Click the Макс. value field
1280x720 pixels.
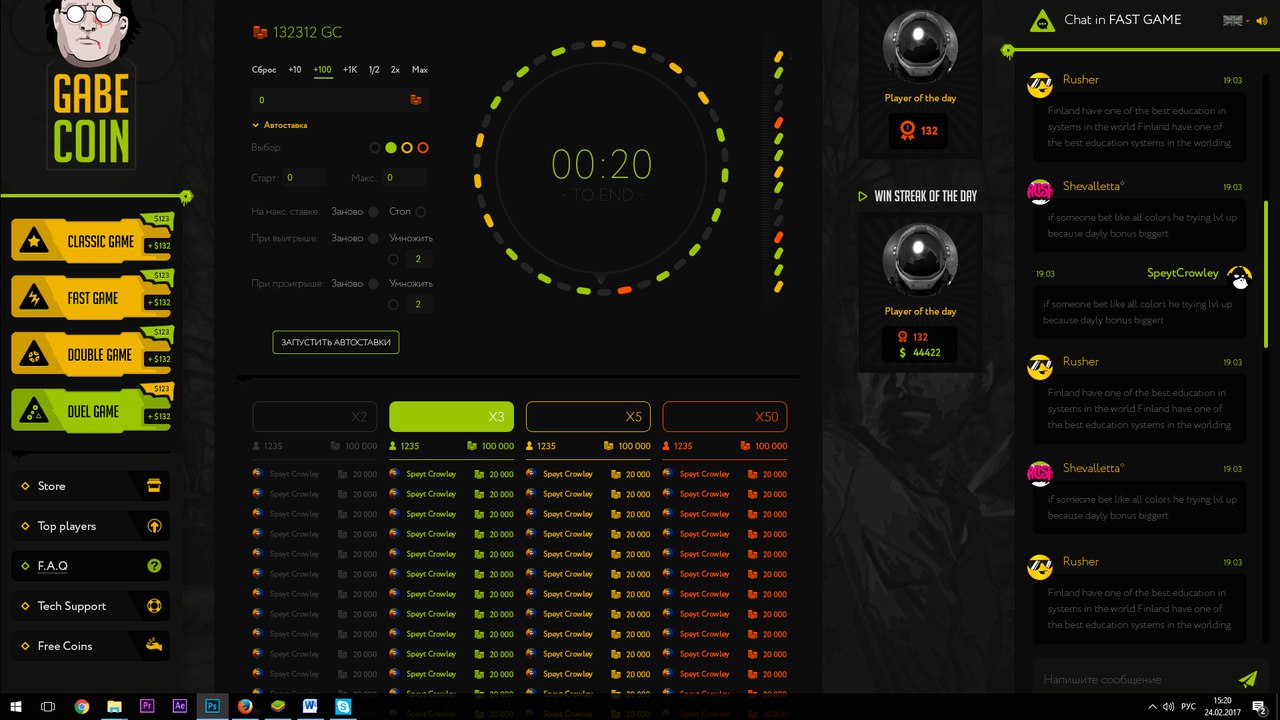tap(405, 178)
